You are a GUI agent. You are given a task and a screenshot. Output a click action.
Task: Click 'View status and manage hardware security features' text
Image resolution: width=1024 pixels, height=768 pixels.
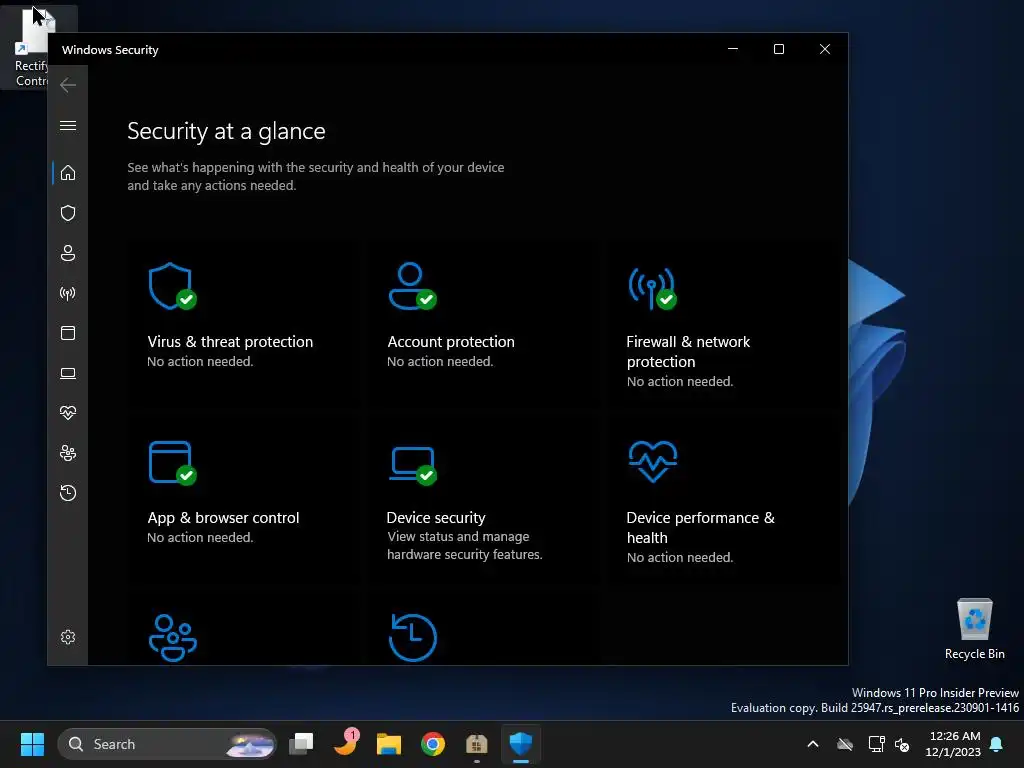[464, 545]
